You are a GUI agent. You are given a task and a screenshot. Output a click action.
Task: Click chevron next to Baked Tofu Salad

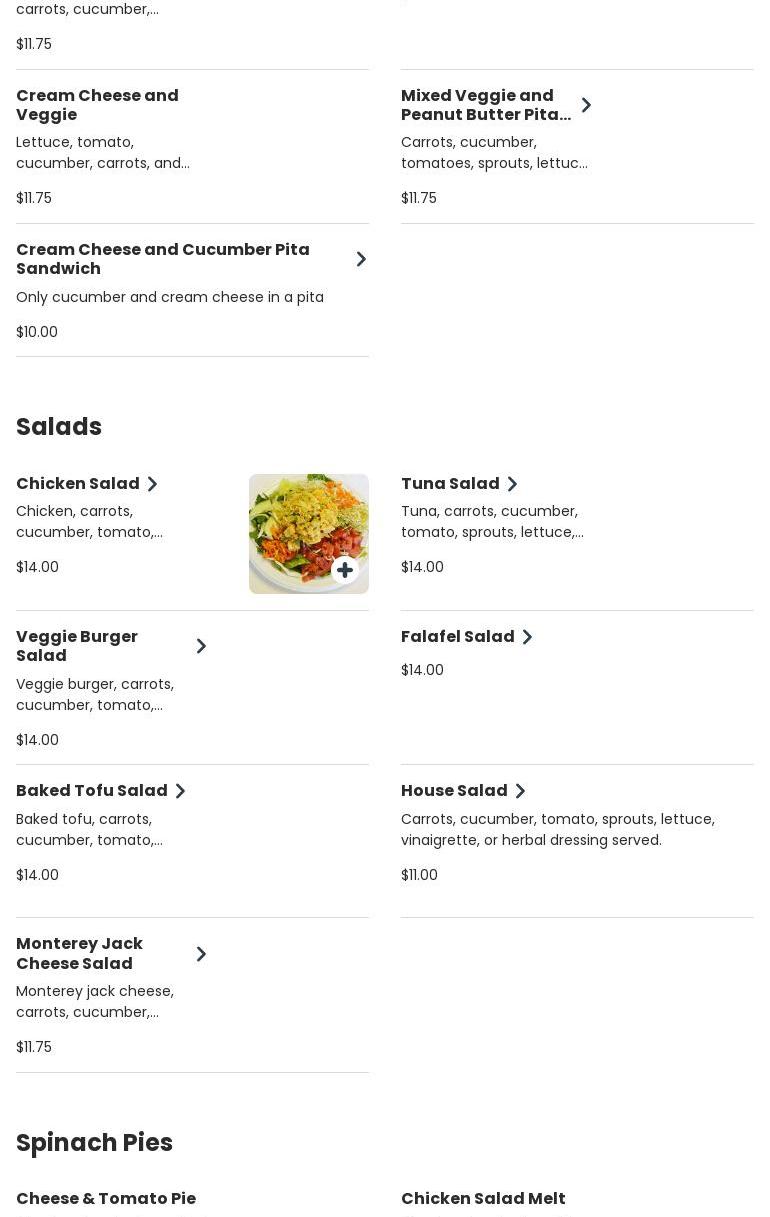pyautogui.click(x=180, y=791)
